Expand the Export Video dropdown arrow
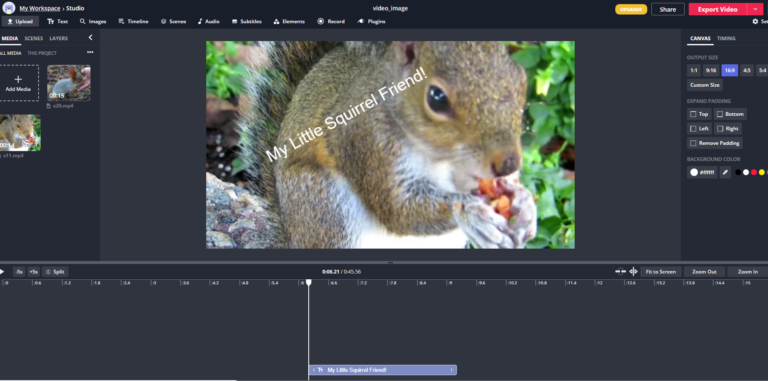The image size is (768, 381). (x=754, y=9)
